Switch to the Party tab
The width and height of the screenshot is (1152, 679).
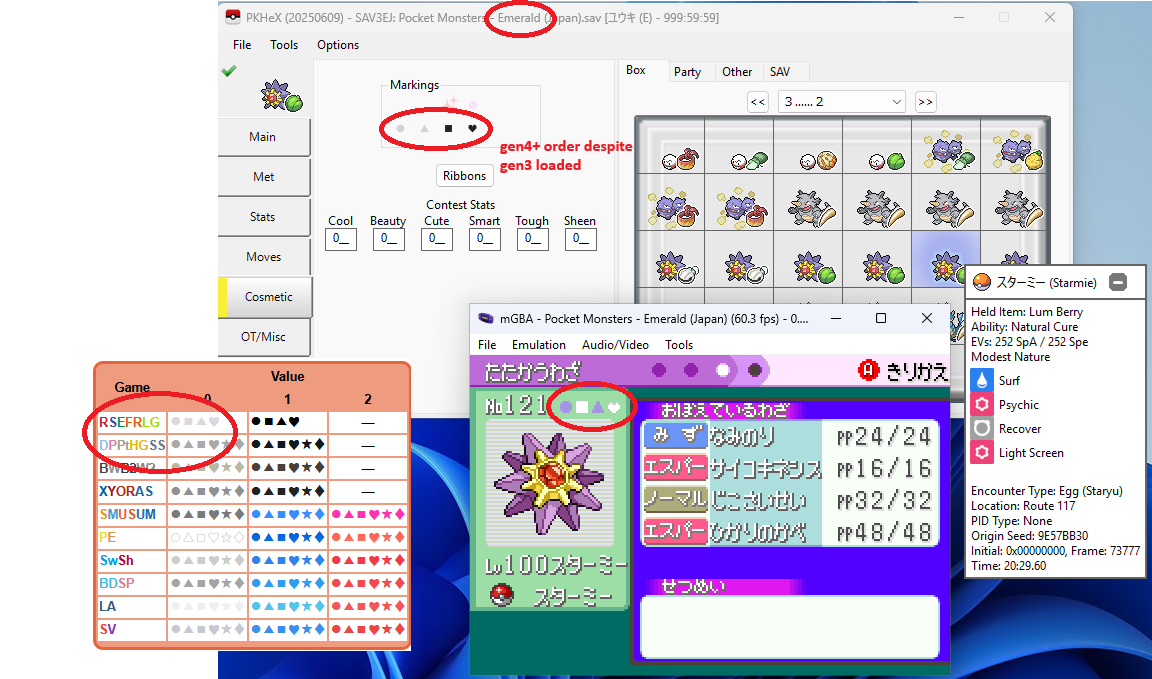pyautogui.click(x=687, y=72)
